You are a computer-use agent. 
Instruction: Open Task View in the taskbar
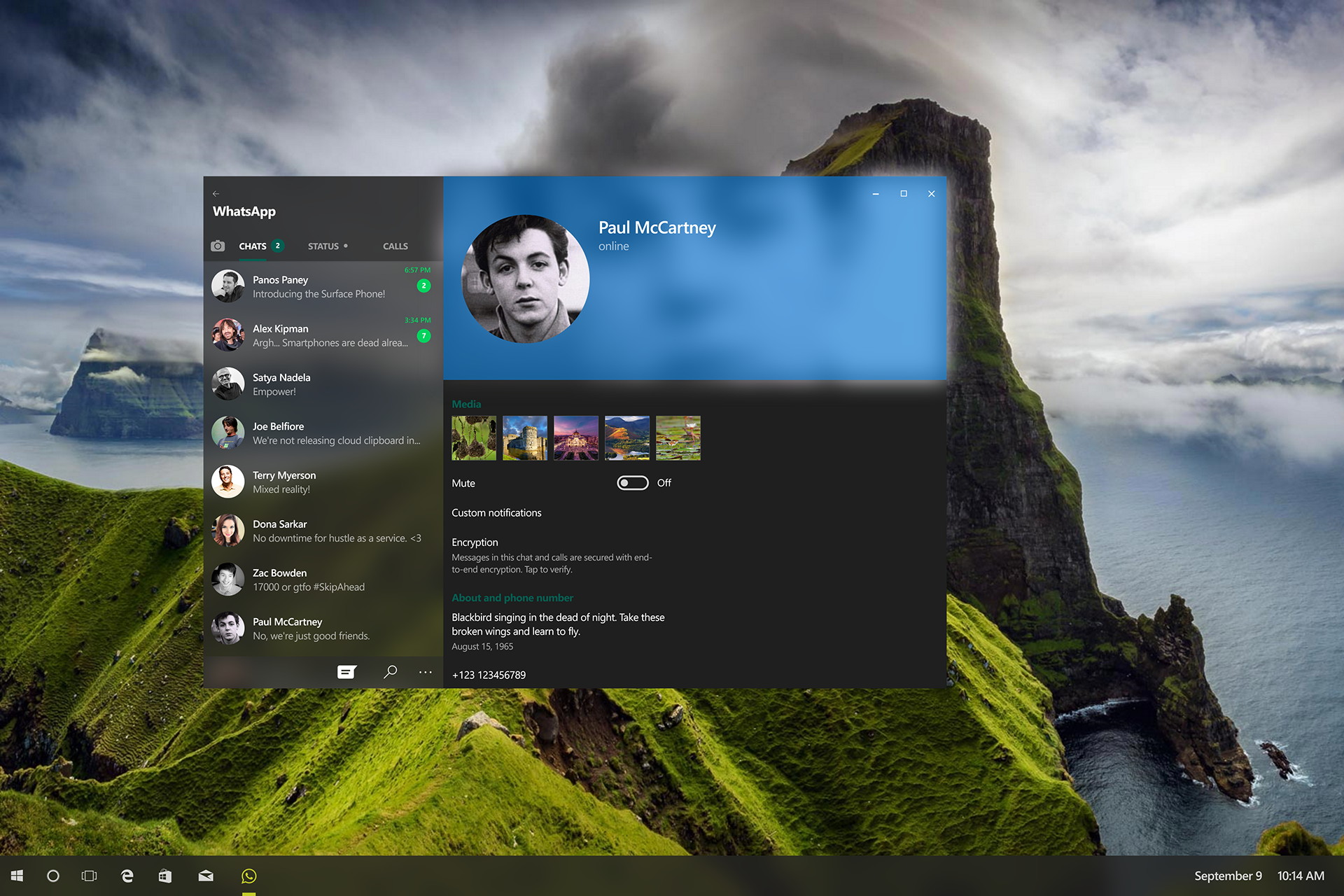pos(90,876)
